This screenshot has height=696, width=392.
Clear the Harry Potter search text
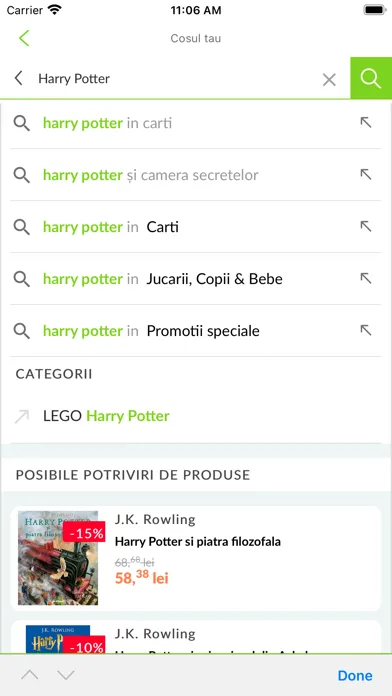click(x=329, y=79)
